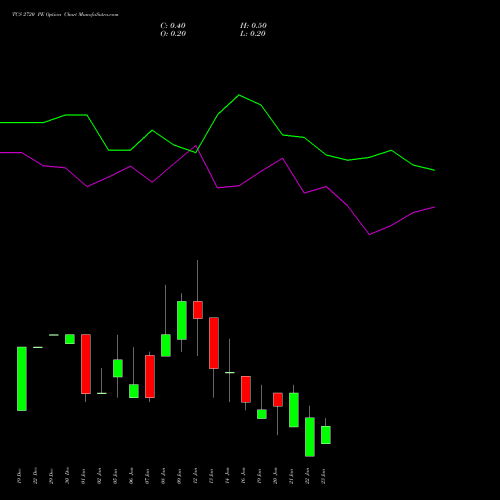Click the '21 Jan' date axis label
Image resolution: width=500 pixels, height=500 pixels.
(x=291, y=476)
